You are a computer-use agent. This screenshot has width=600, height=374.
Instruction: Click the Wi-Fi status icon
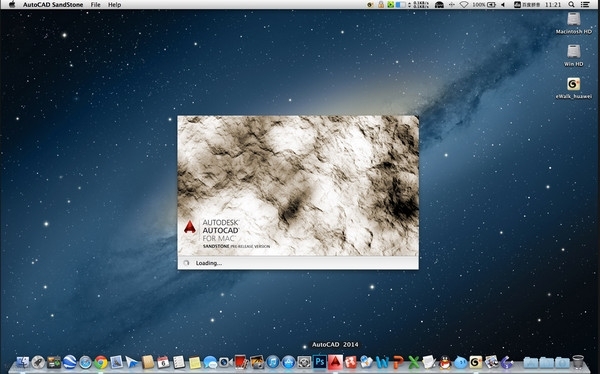coord(464,5)
